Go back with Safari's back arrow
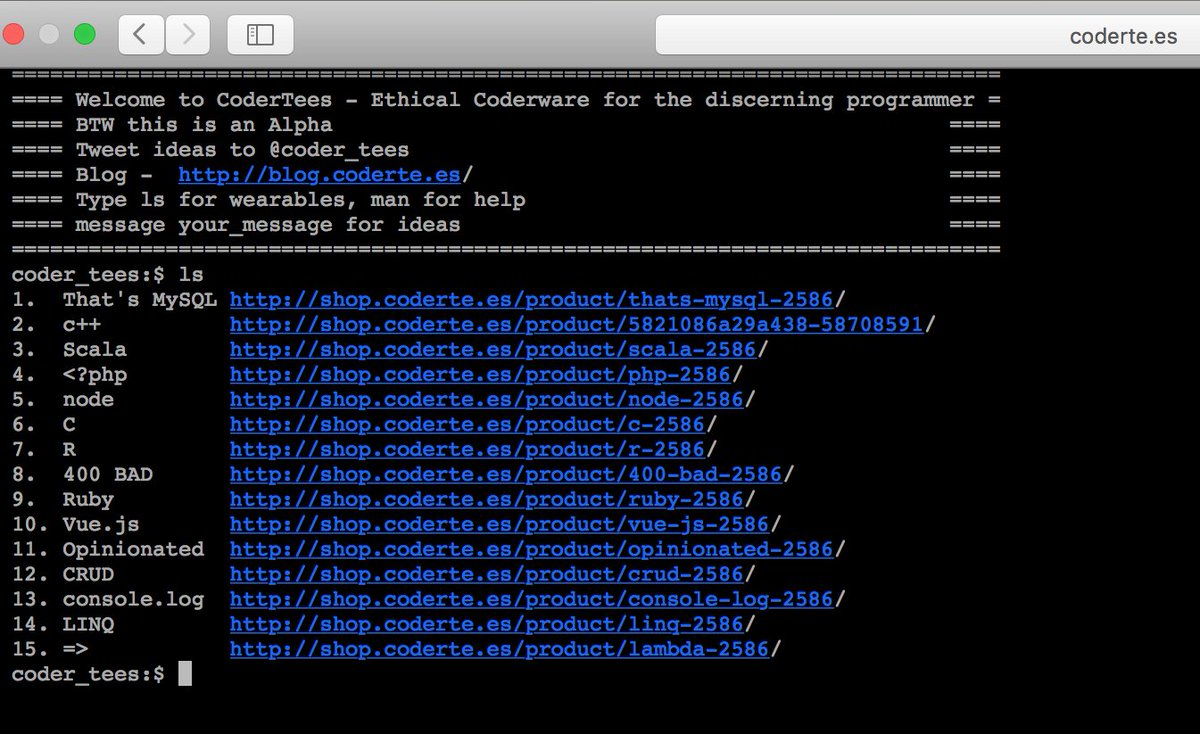 click(x=141, y=35)
